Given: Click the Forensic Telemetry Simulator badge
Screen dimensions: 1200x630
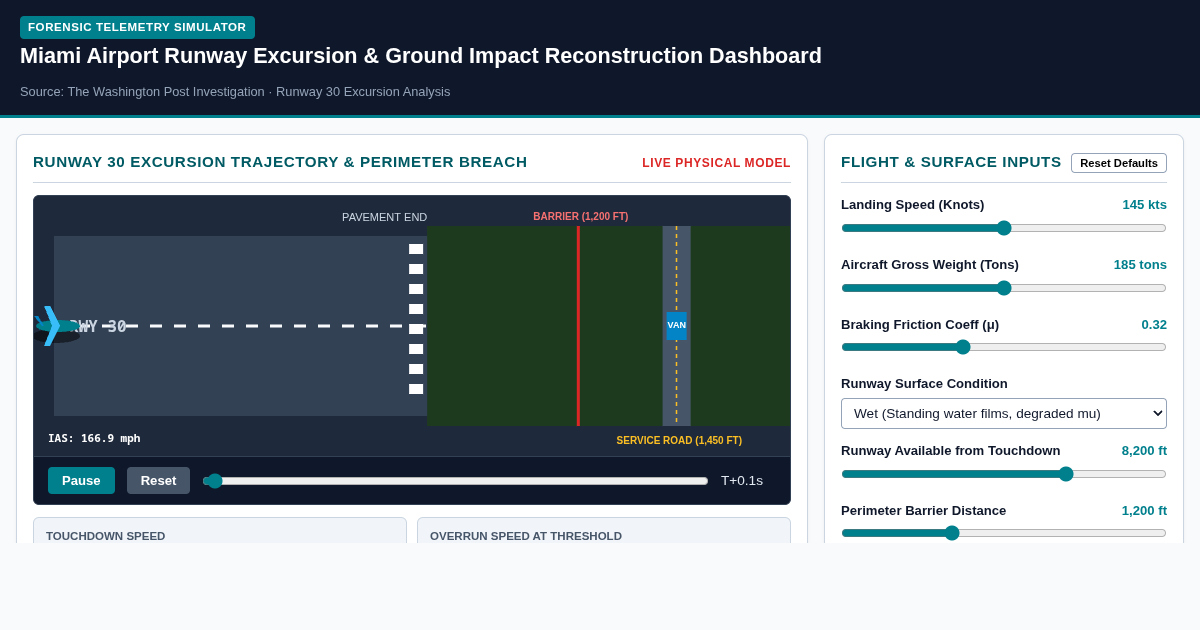Looking at the screenshot, I should click(137, 27).
